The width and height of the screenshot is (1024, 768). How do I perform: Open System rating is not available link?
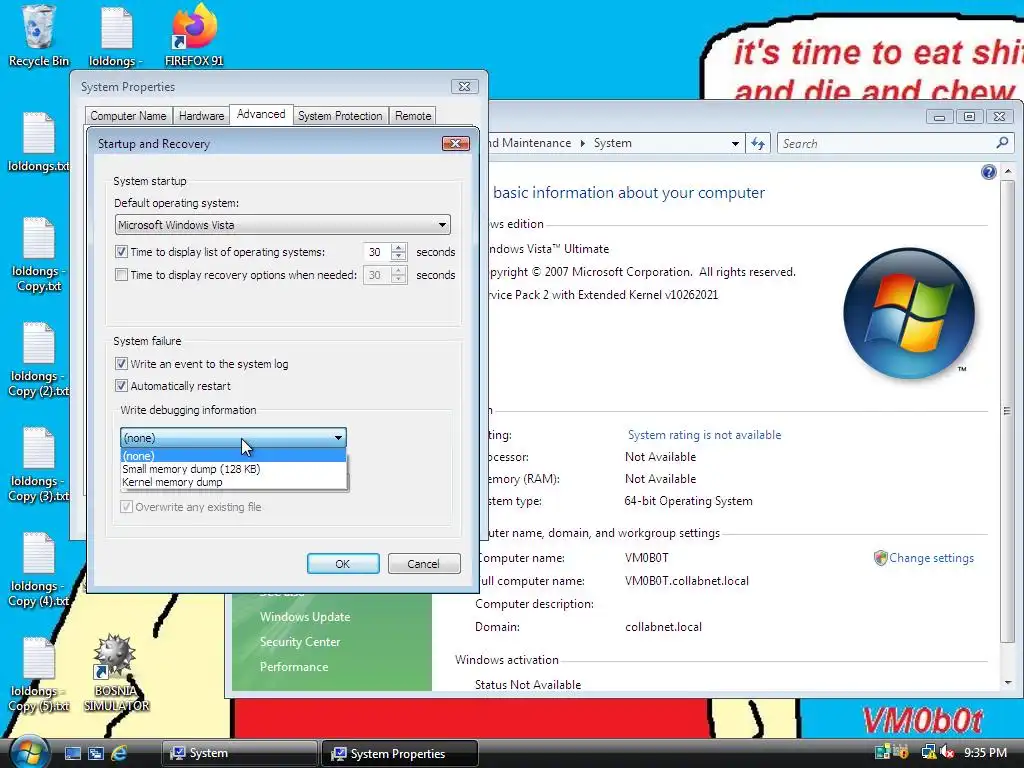(x=704, y=435)
